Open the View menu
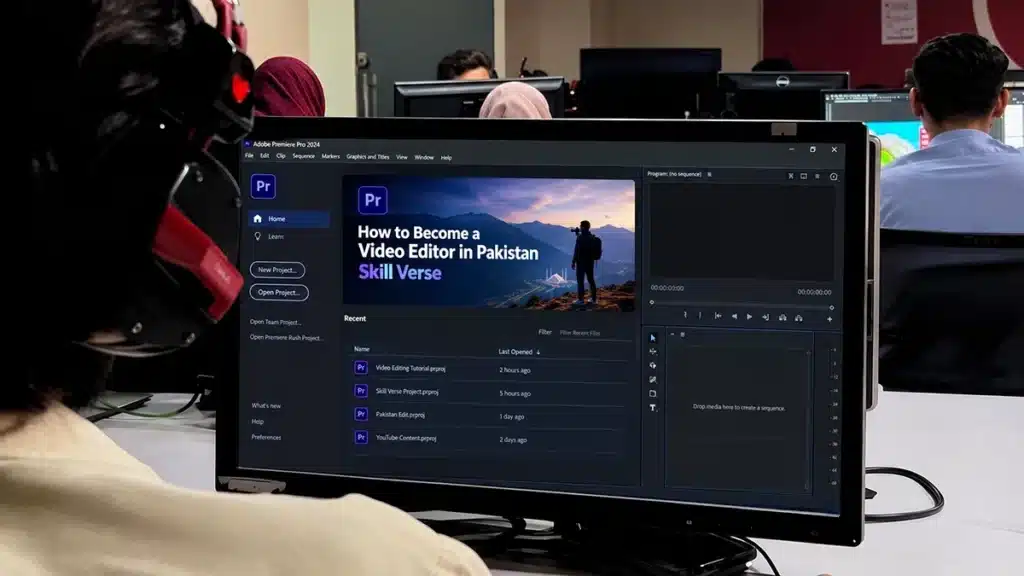The height and width of the screenshot is (576, 1024). tap(402, 157)
